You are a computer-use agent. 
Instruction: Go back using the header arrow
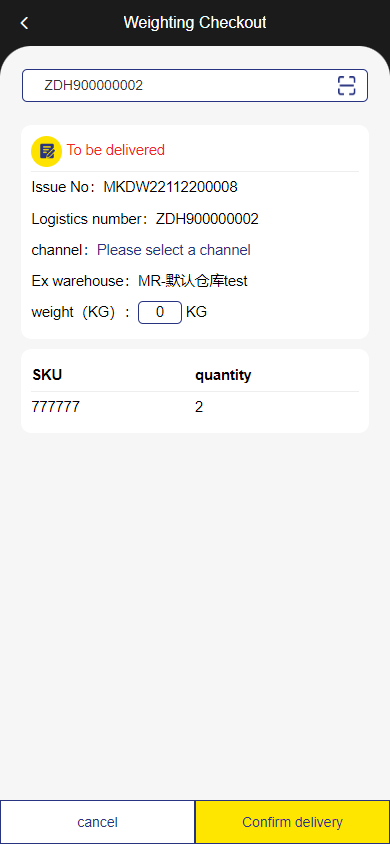(x=24, y=23)
